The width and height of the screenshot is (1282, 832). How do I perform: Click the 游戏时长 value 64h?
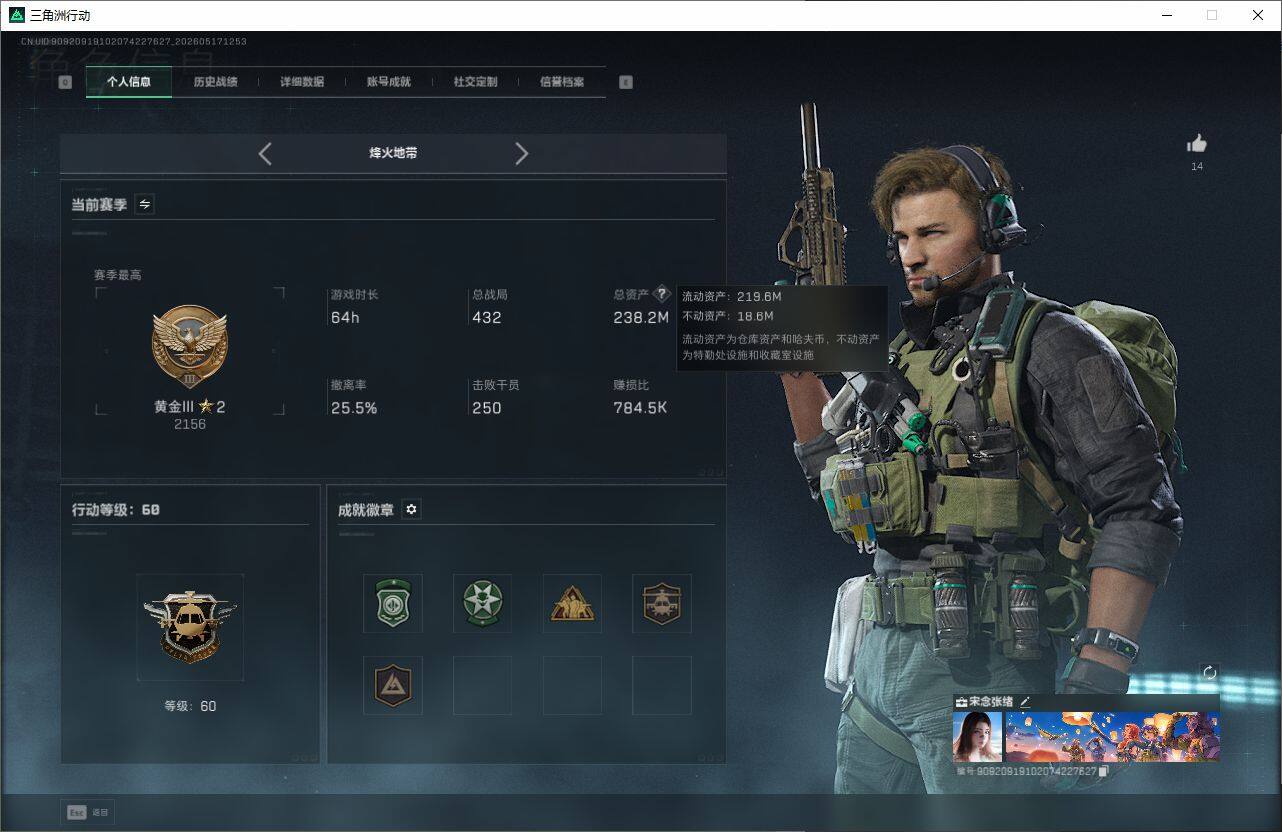(x=345, y=318)
